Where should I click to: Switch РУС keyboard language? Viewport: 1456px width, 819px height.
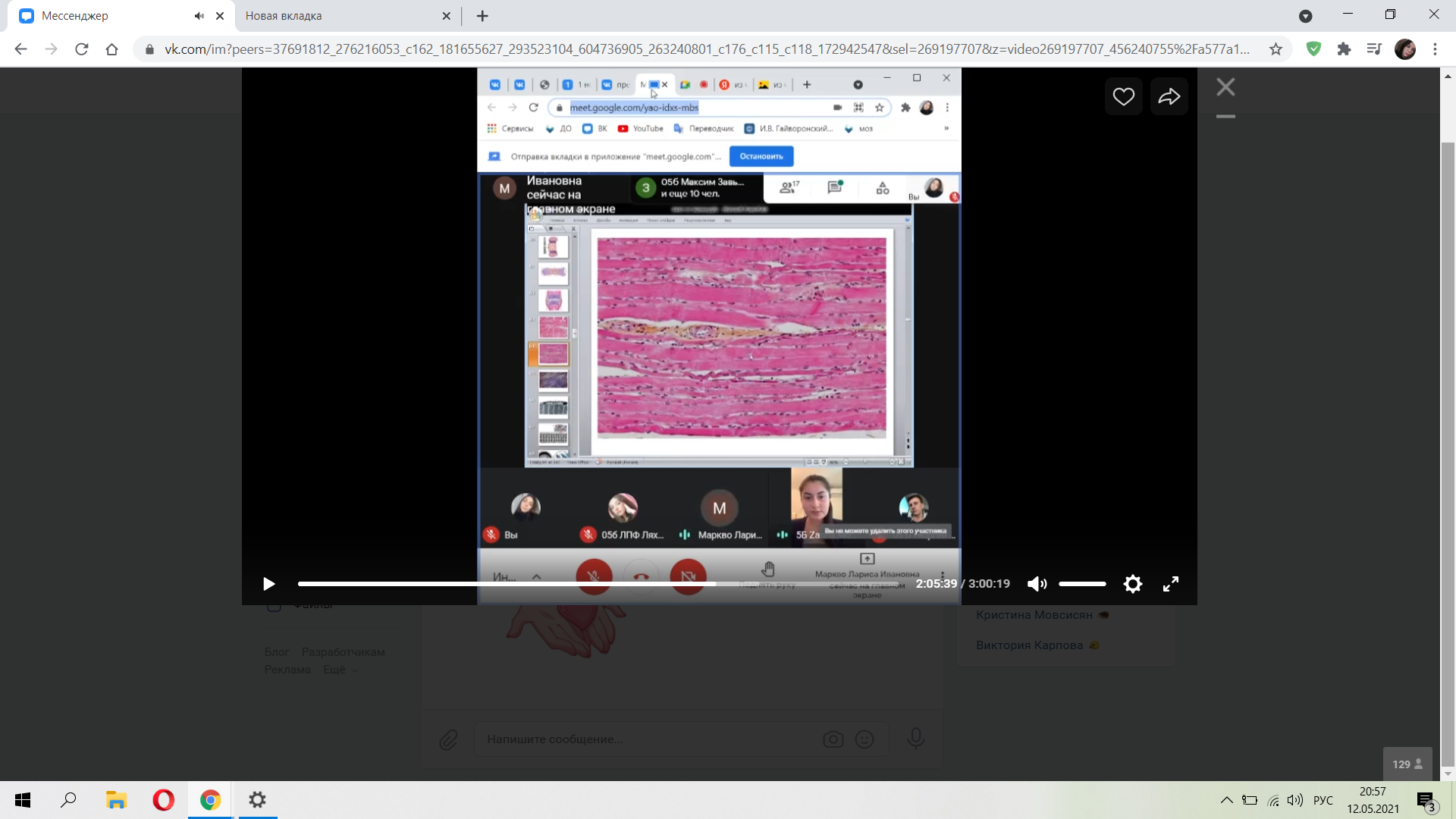(x=1323, y=800)
